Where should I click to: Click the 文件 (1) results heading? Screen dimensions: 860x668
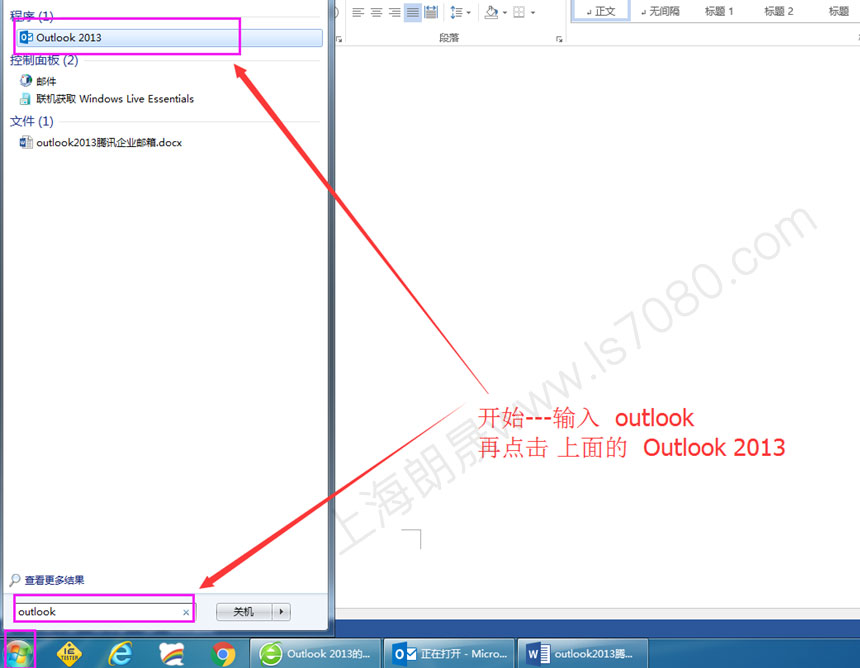point(31,121)
